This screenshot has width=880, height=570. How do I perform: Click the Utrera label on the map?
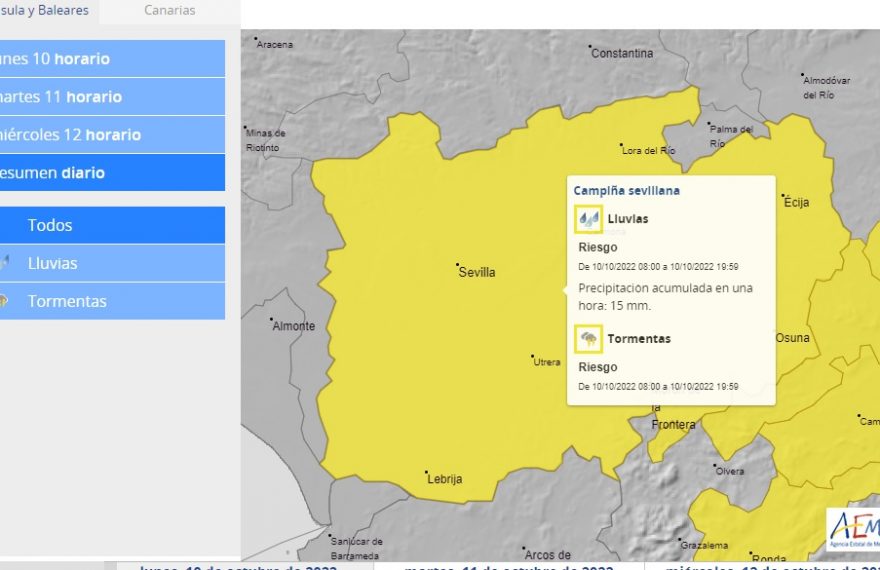tap(547, 362)
